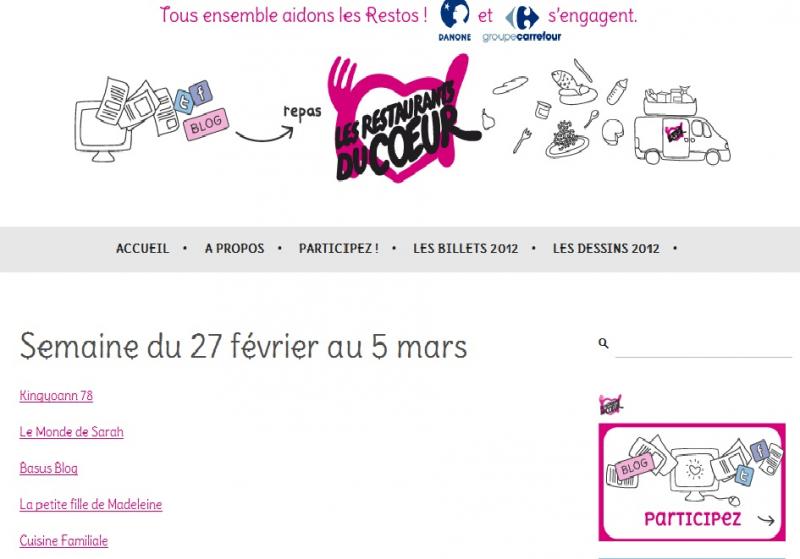Click the search magnifier icon
Viewport: 800px width, 559px height.
coord(604,343)
